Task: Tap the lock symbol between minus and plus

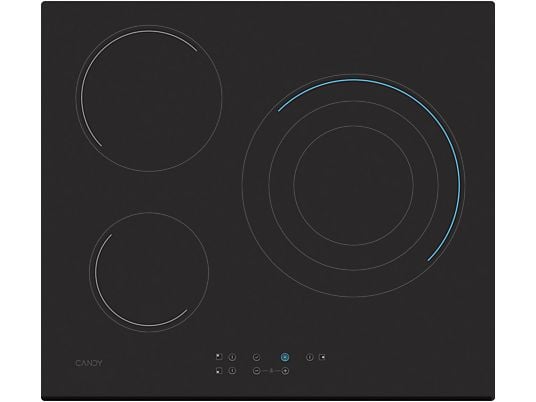Action: [271, 371]
